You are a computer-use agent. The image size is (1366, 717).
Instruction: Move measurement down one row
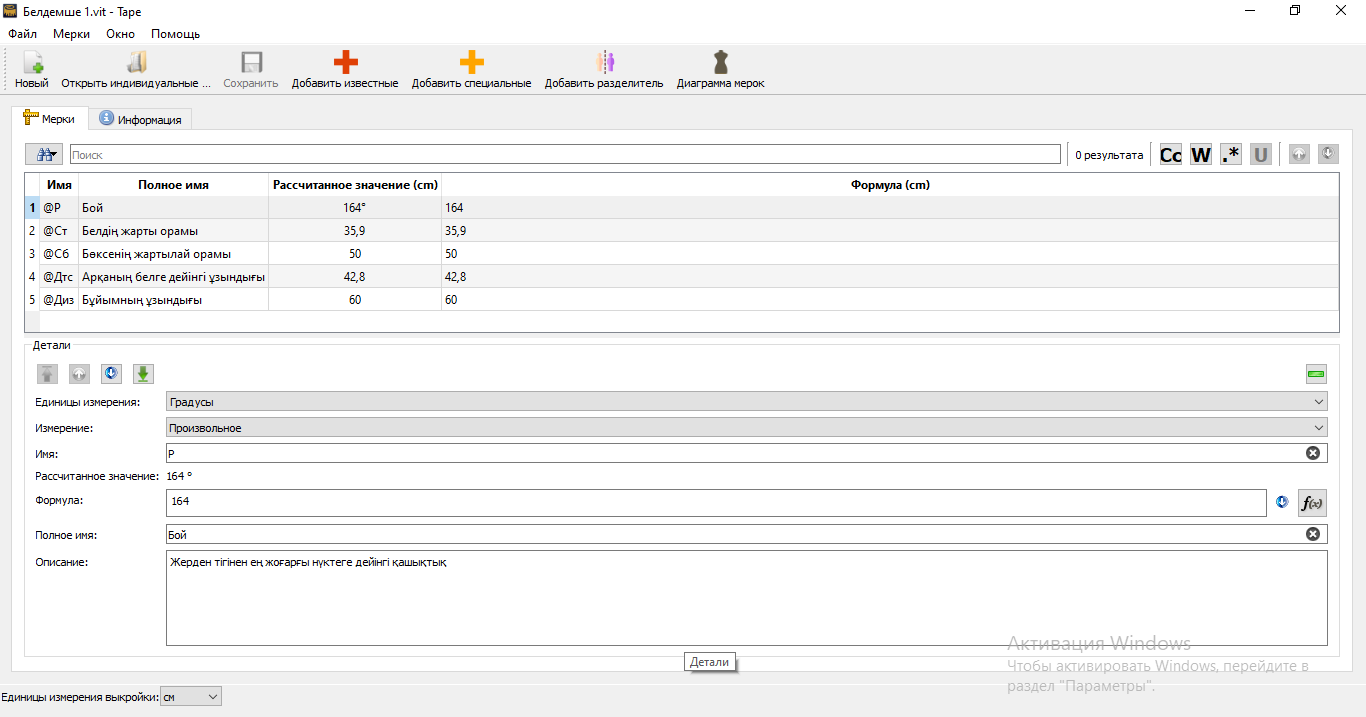pos(111,374)
